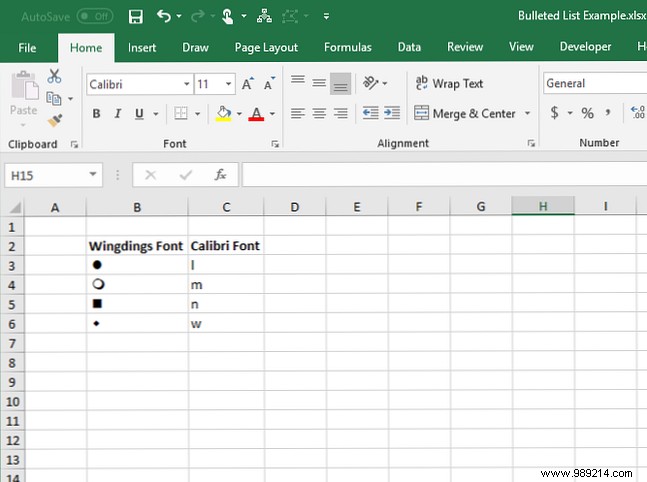Click the Percent Style icon
The width and height of the screenshot is (647, 482).
(x=587, y=113)
